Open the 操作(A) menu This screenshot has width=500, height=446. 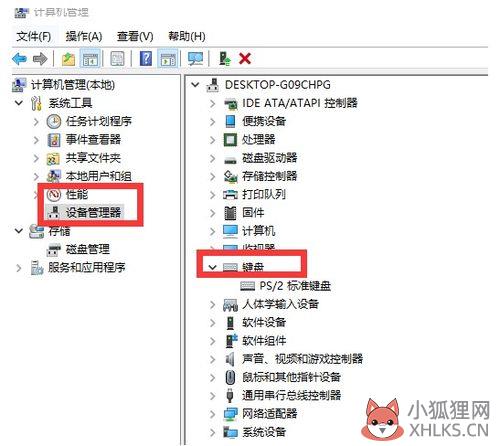(x=84, y=36)
